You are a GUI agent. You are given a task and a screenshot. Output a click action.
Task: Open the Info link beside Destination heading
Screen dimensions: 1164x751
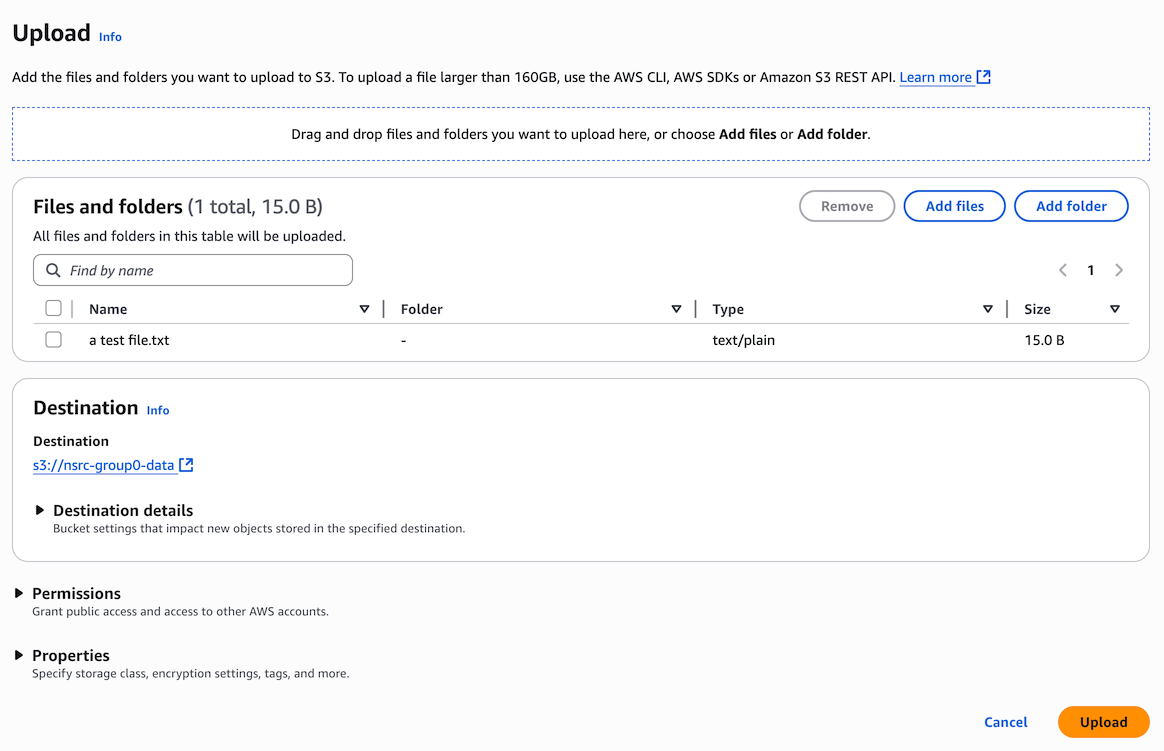pos(158,410)
